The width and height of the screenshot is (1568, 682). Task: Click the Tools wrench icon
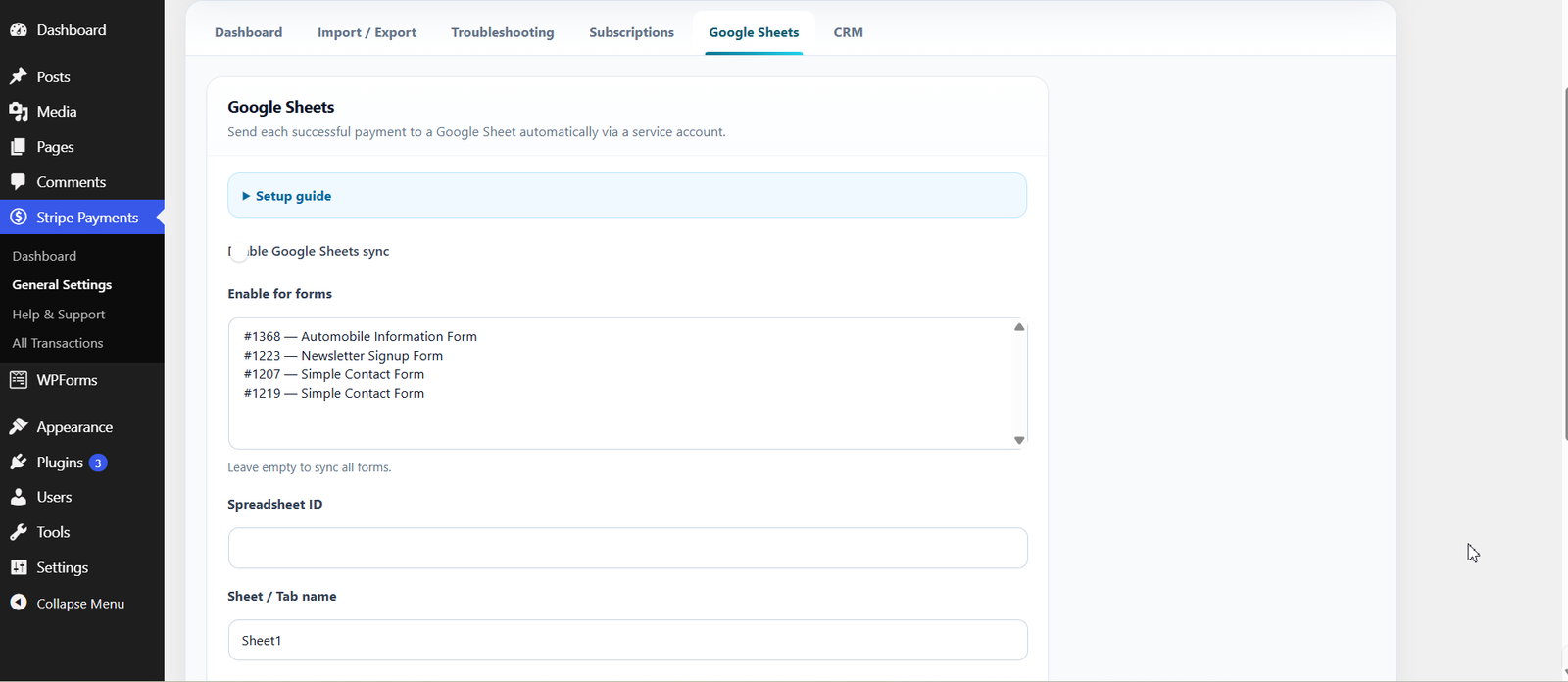[19, 532]
